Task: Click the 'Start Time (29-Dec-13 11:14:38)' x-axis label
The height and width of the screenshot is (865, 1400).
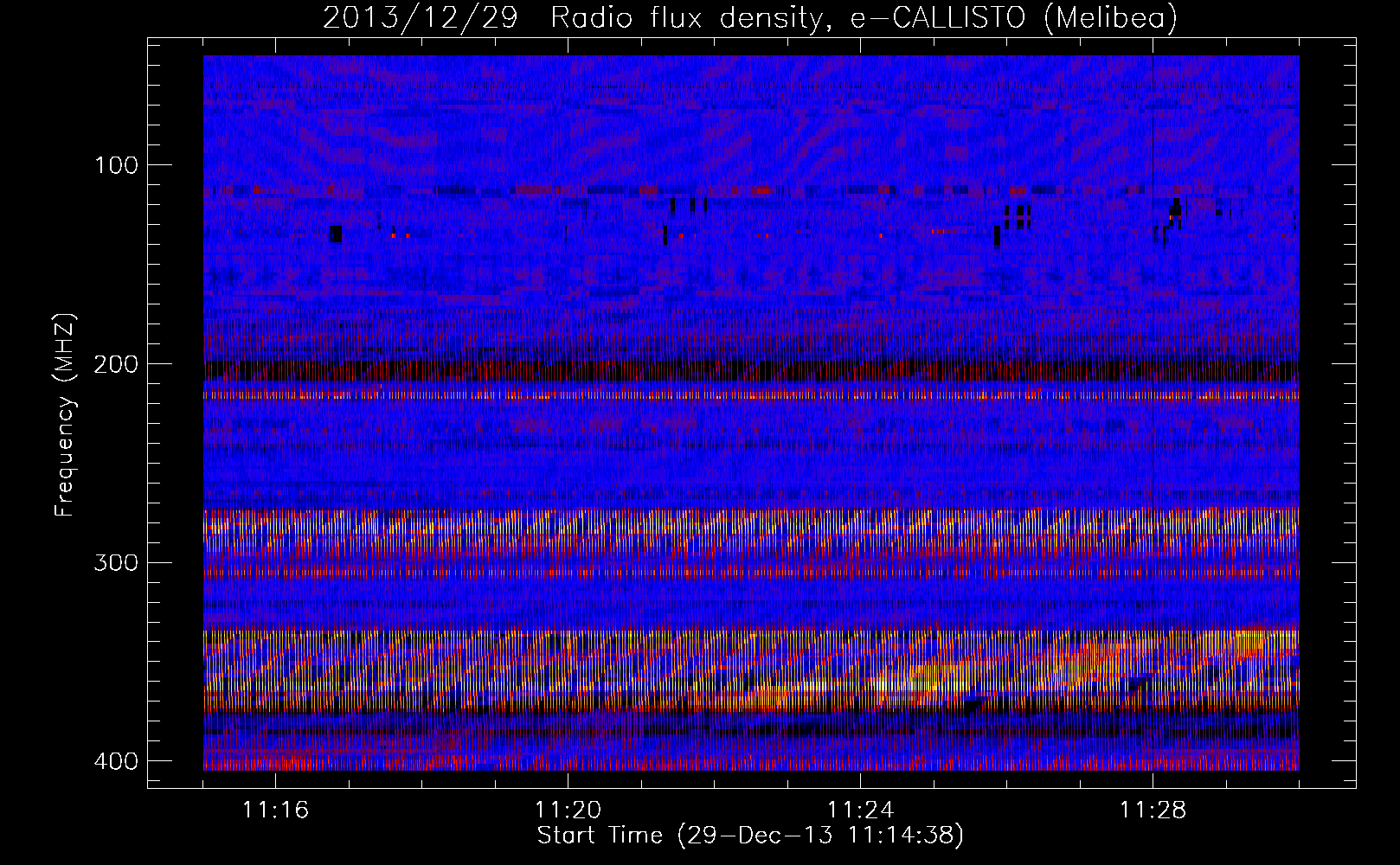Action: [750, 836]
